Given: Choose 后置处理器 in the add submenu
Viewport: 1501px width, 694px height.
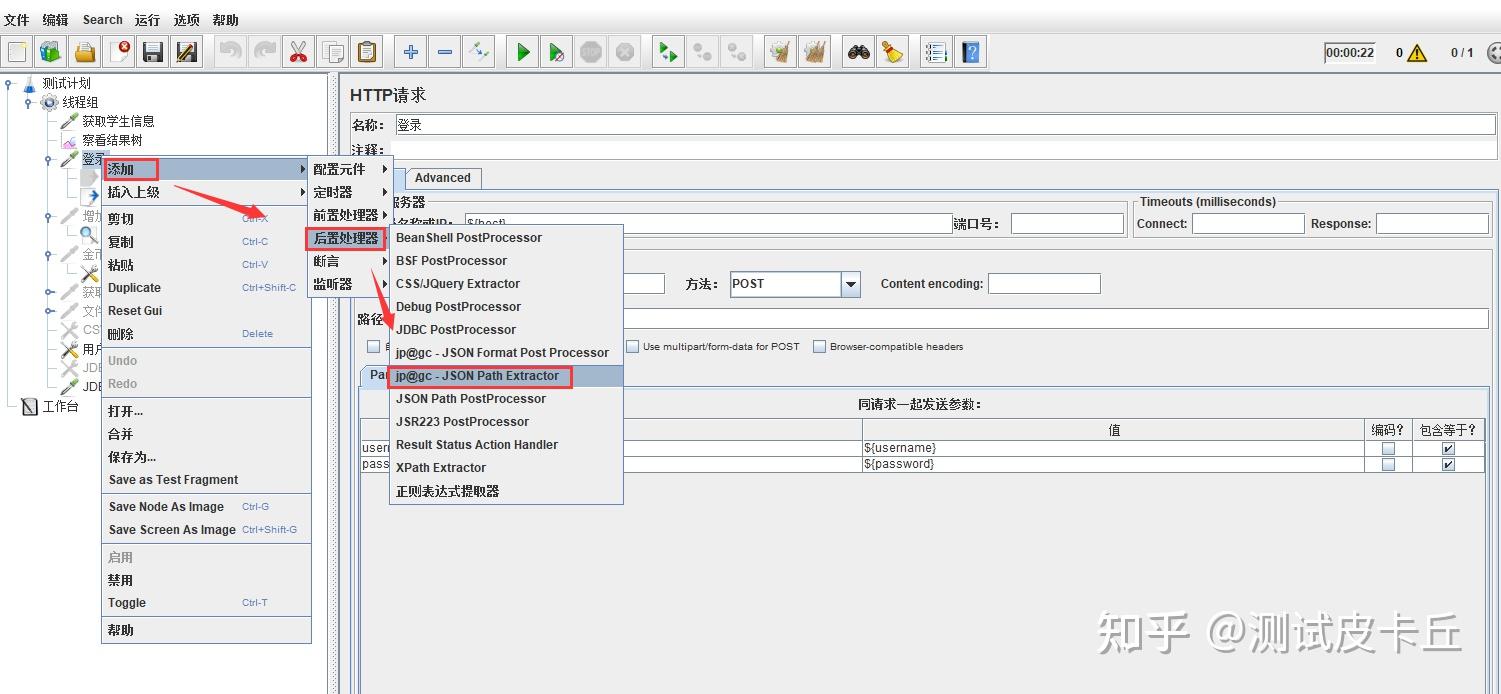Looking at the screenshot, I should coord(348,238).
